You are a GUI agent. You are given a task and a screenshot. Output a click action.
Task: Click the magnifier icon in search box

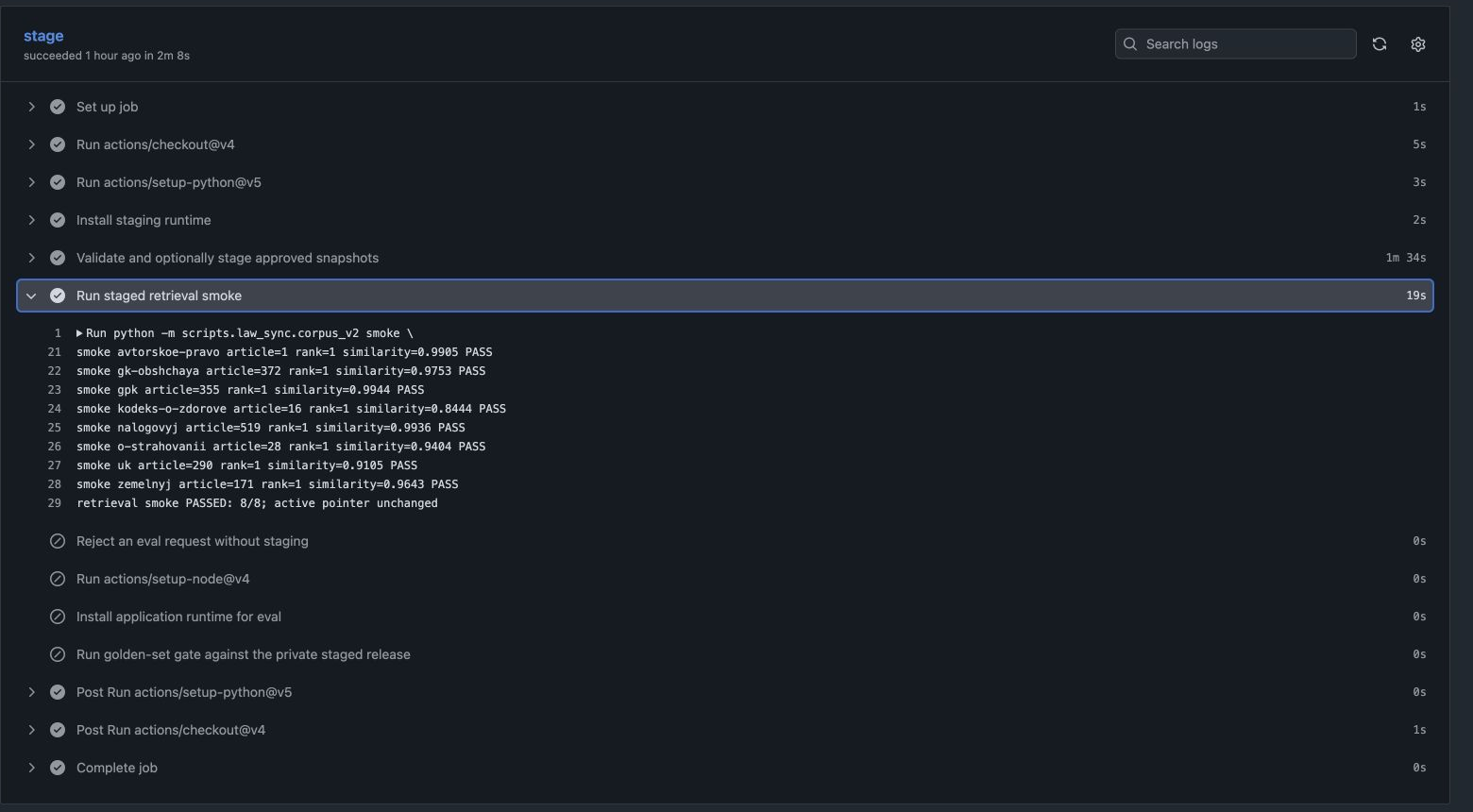[1130, 44]
